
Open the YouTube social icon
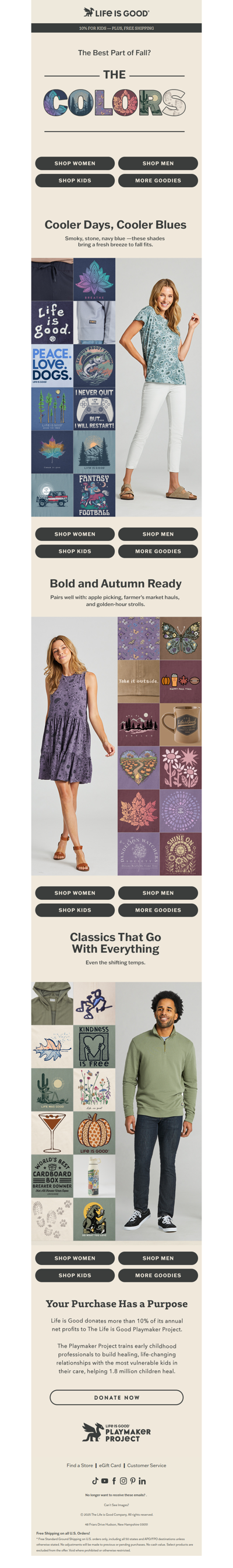104,1480
